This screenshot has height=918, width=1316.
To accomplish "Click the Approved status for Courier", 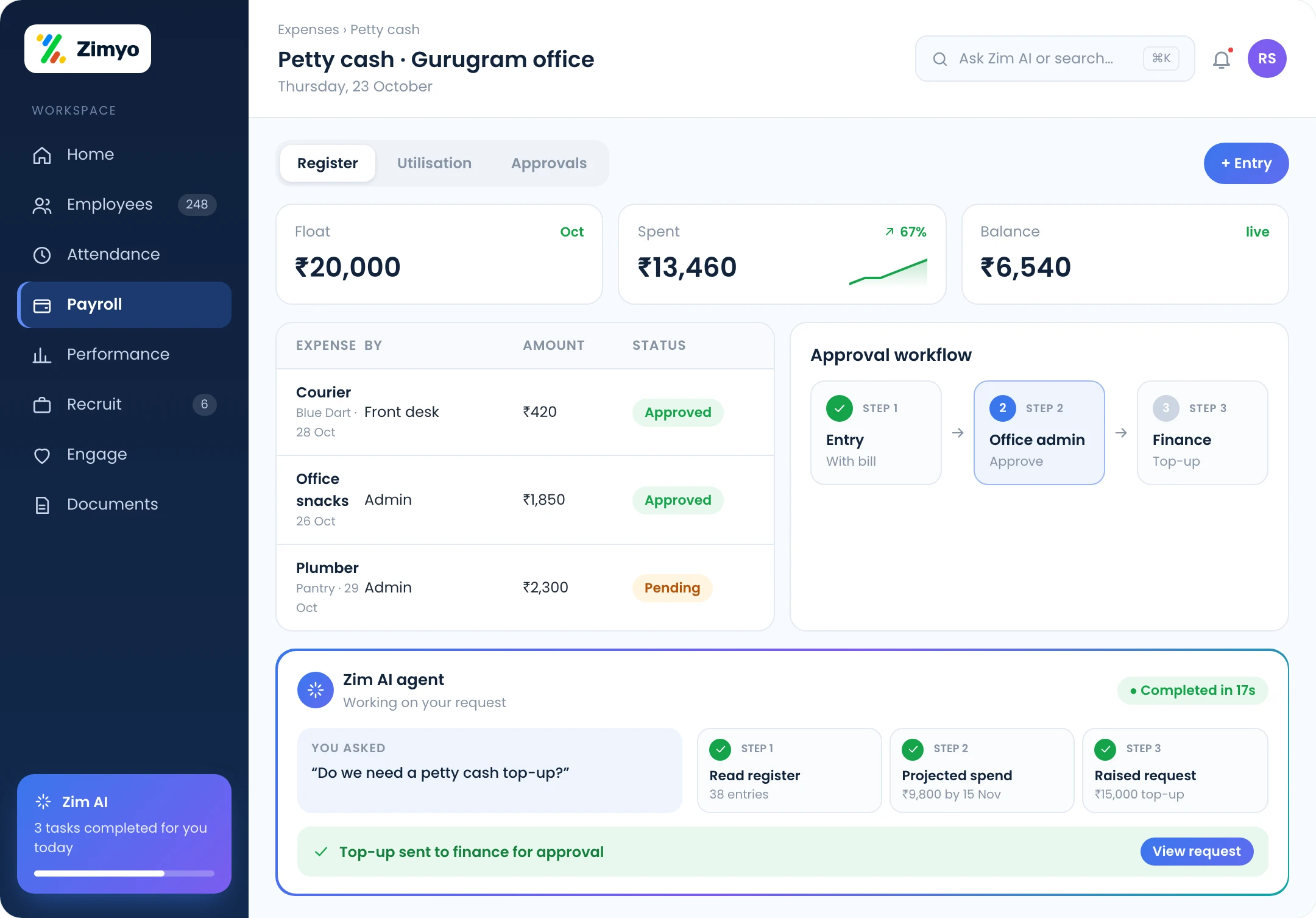I will pos(678,413).
